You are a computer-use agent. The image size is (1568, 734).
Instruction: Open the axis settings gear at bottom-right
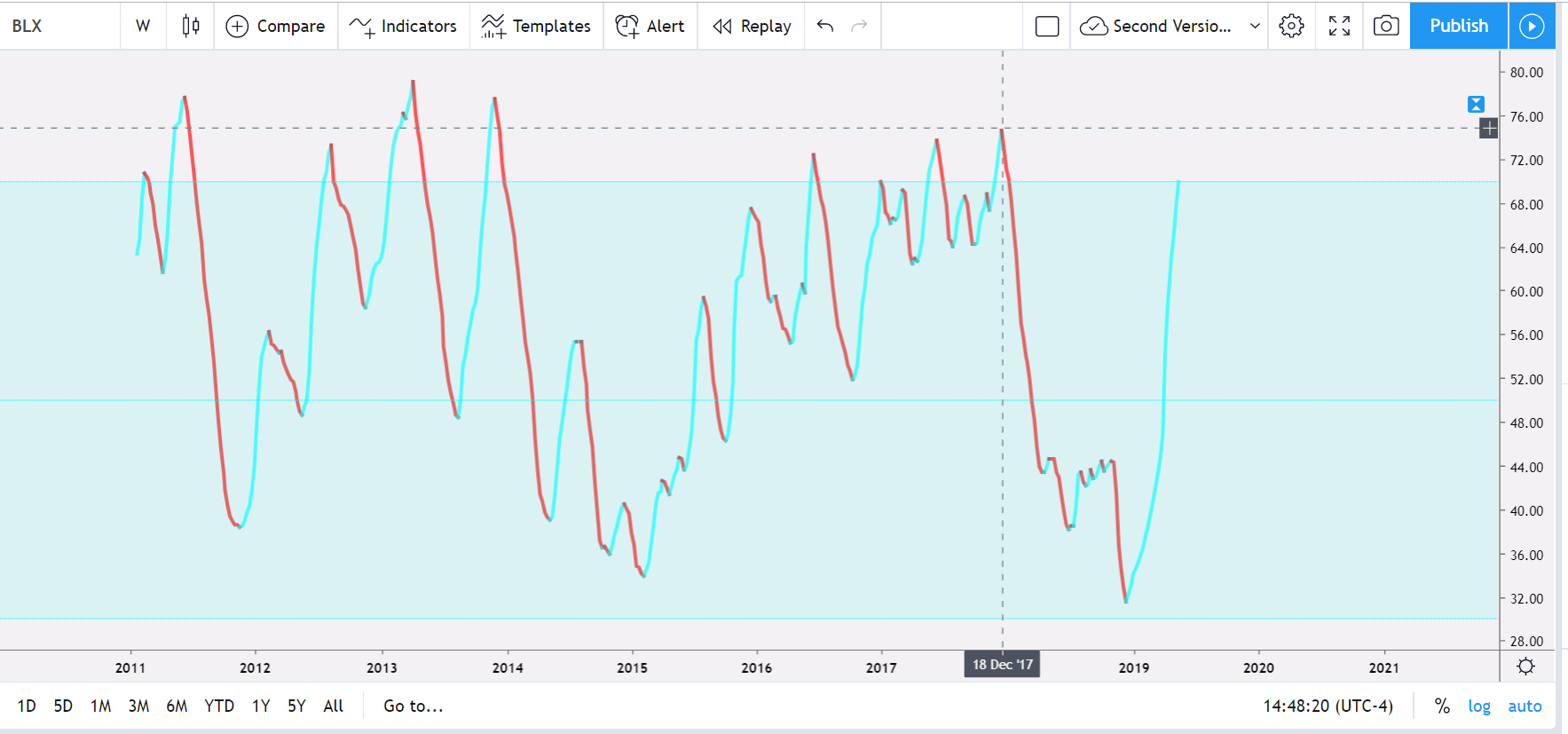click(1526, 667)
